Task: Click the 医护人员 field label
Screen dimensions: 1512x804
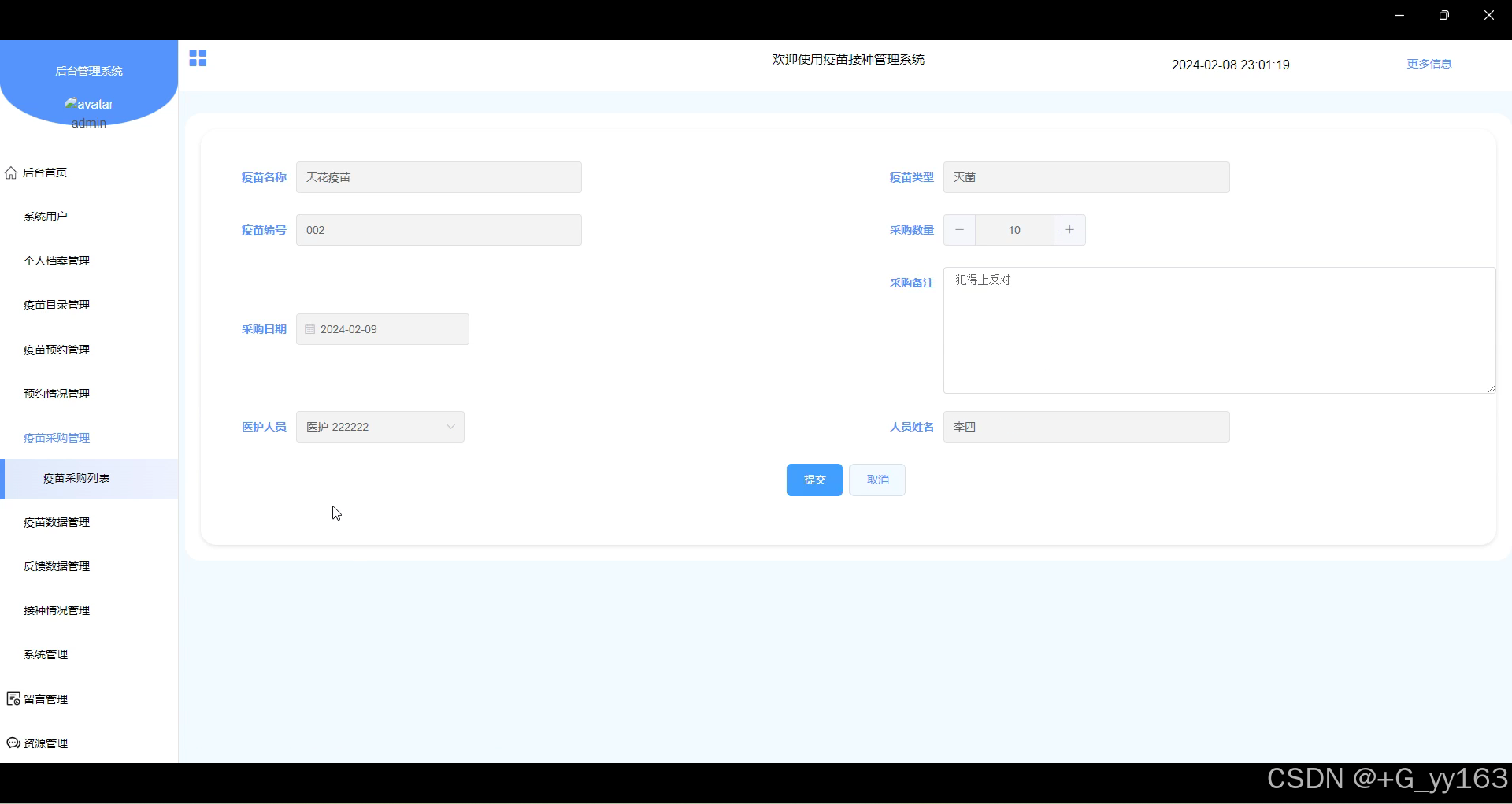Action: click(x=264, y=427)
